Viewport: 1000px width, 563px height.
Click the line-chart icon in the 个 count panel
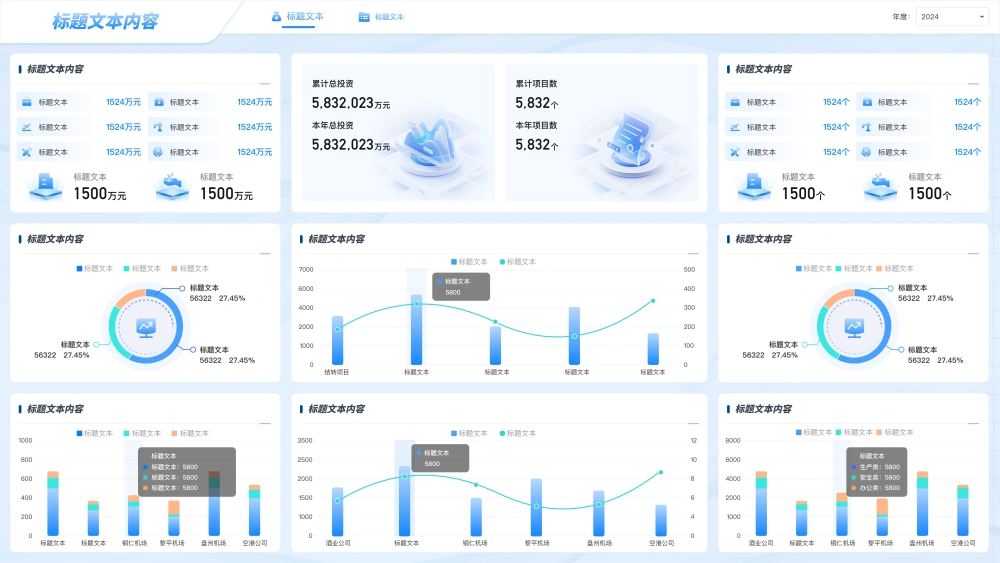736,127
